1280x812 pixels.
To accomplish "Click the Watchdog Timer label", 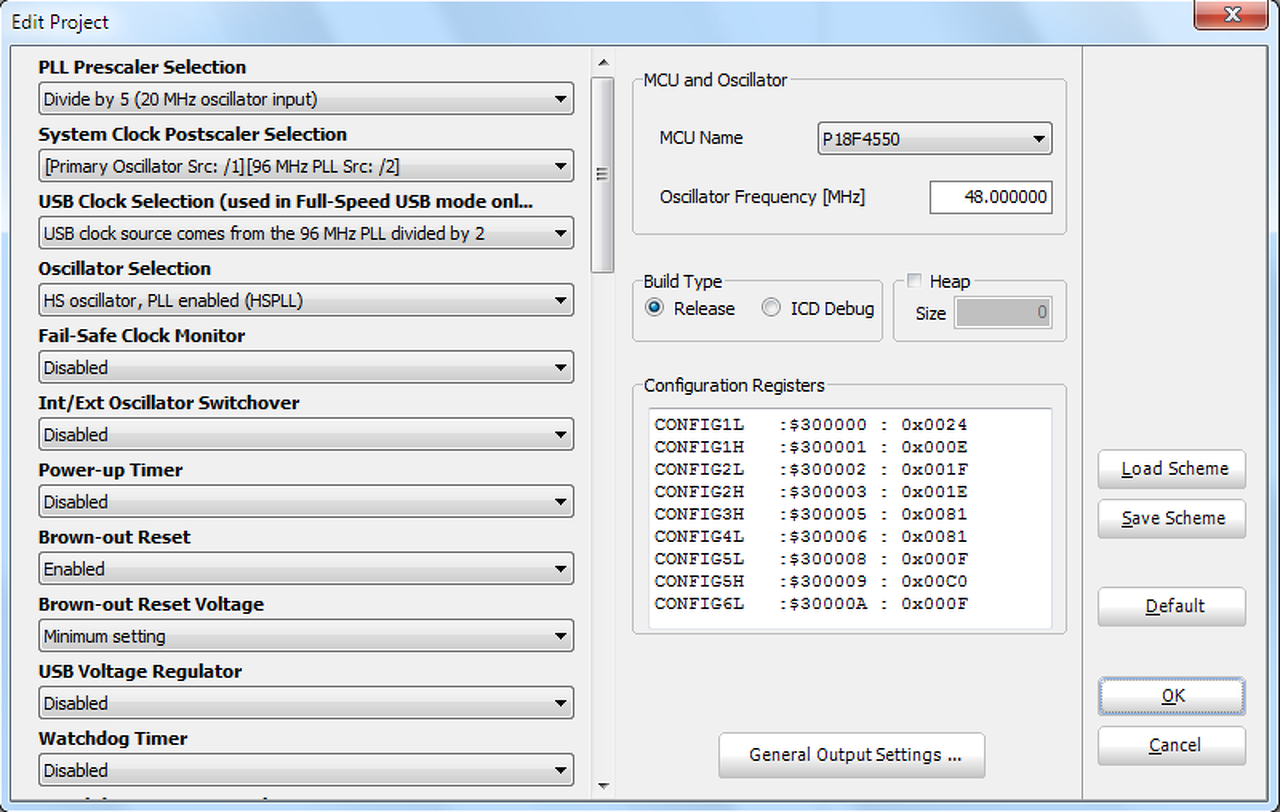I will [113, 739].
